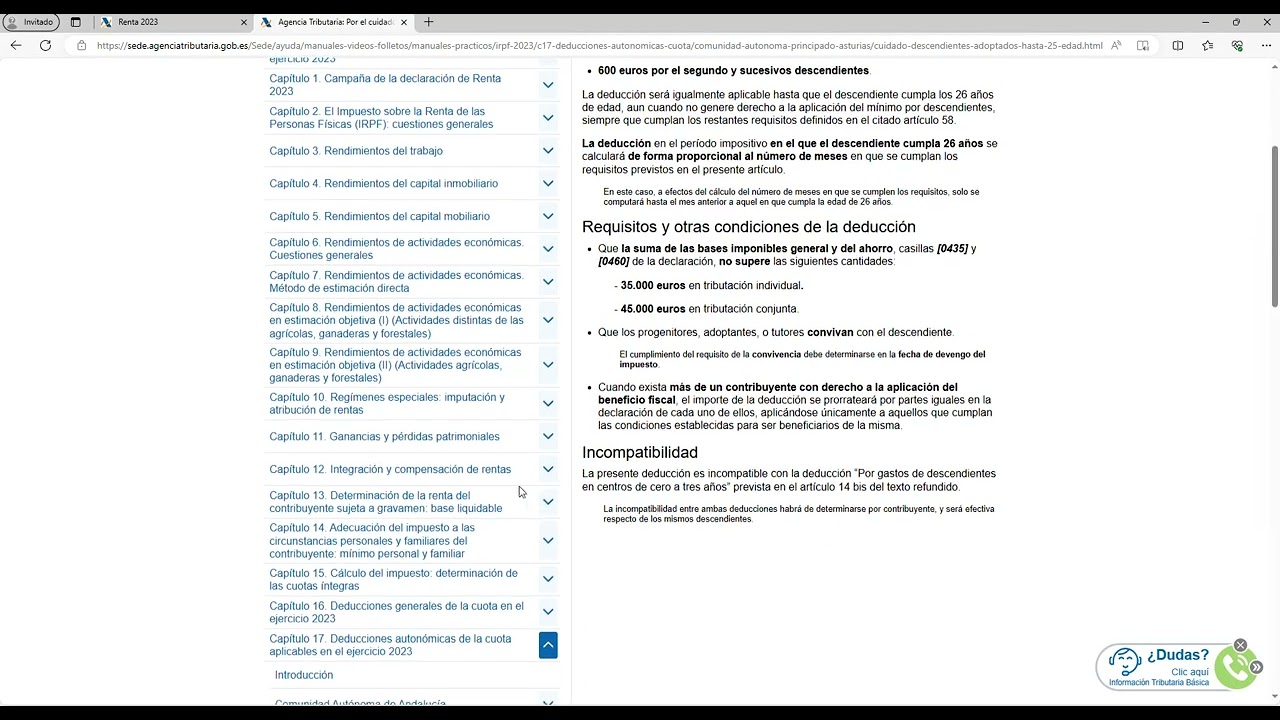The width and height of the screenshot is (1280, 720).
Task: Close the Agencia Tributaria tab
Action: pyautogui.click(x=404, y=22)
